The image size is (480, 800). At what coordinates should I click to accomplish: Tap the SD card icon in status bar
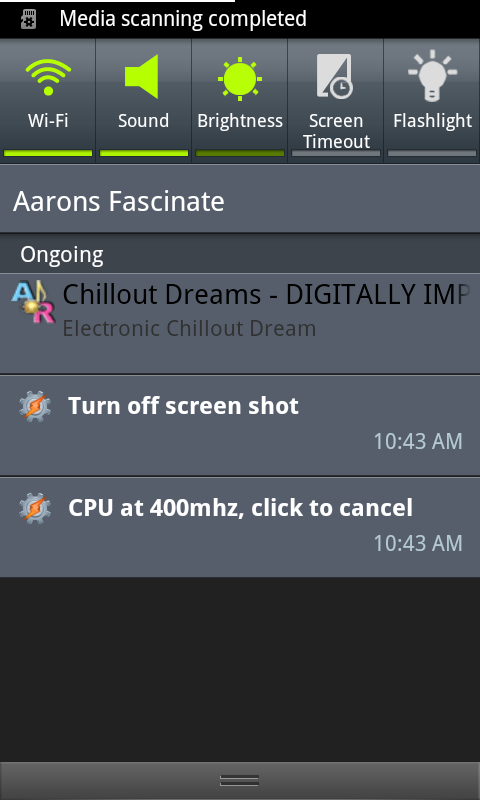coord(29,19)
